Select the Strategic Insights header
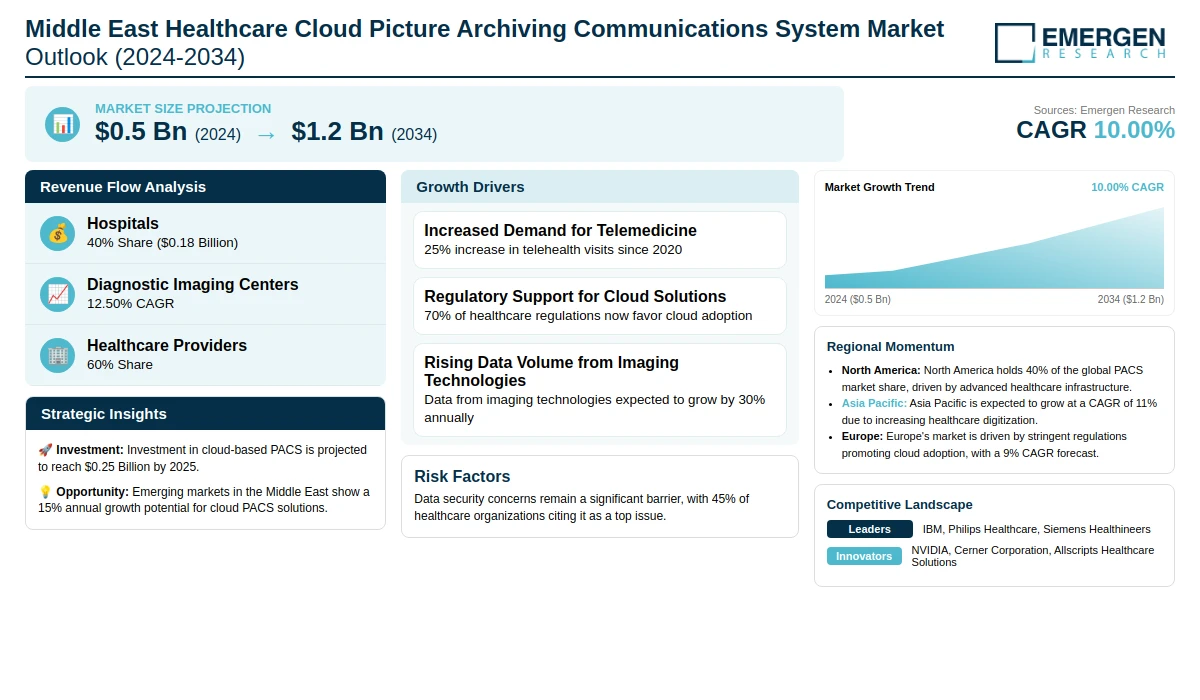Screen dimensions: 1200x700 [205, 414]
